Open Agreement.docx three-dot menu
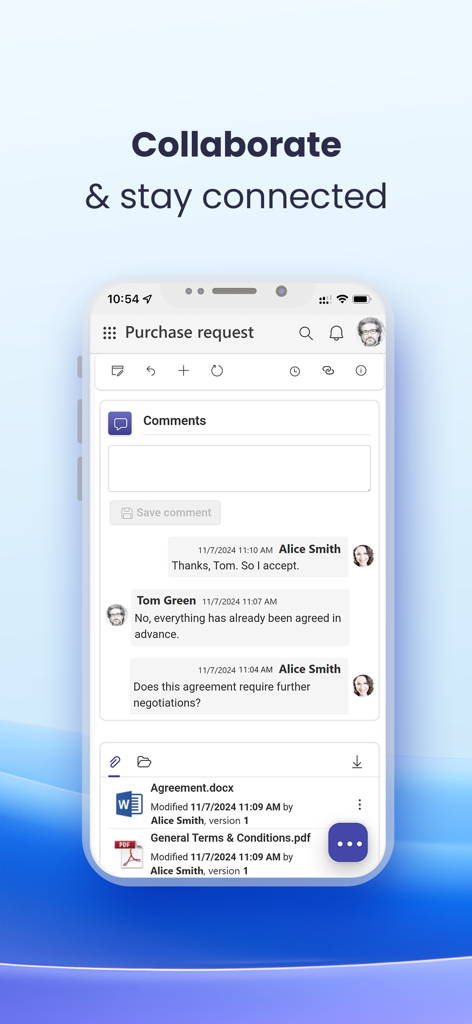The image size is (472, 1024). (359, 805)
